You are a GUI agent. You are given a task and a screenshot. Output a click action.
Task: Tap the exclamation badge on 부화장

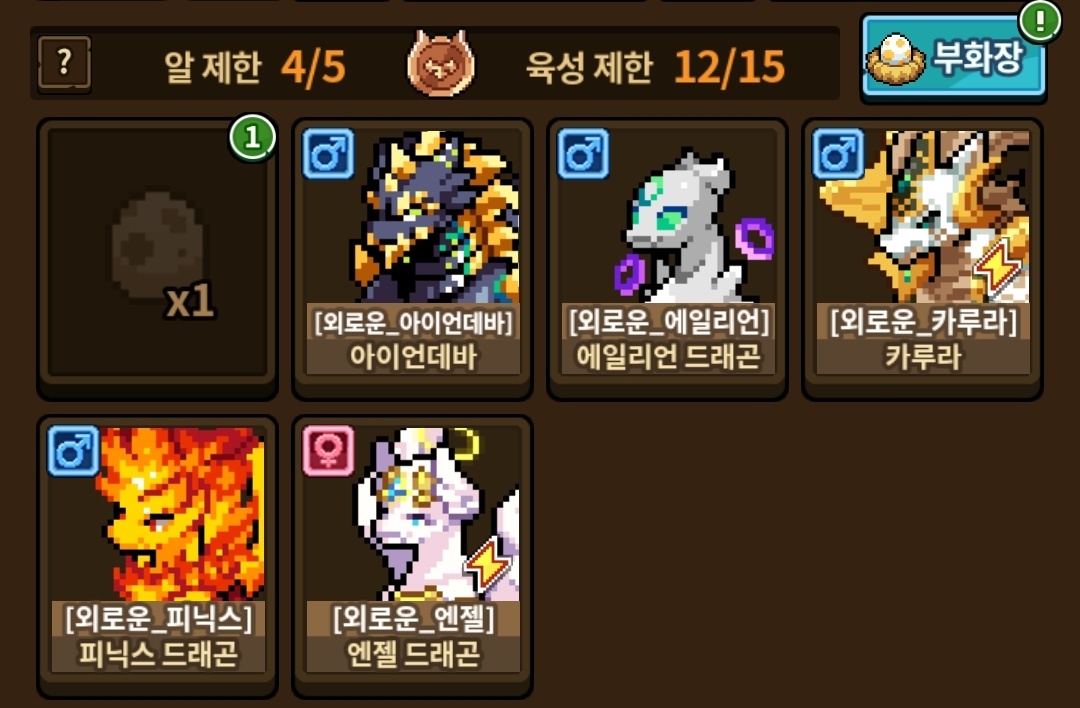(1040, 21)
